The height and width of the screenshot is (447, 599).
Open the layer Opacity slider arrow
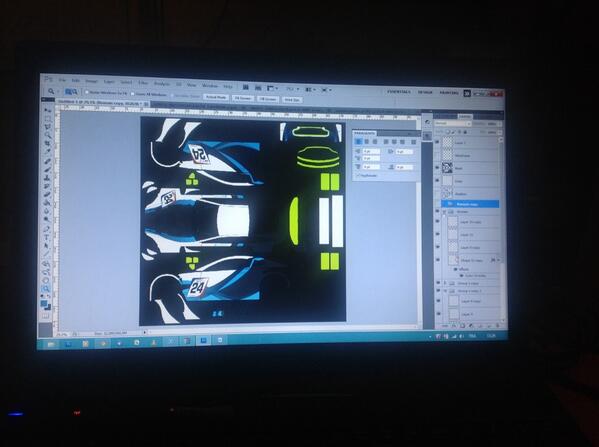pos(500,124)
